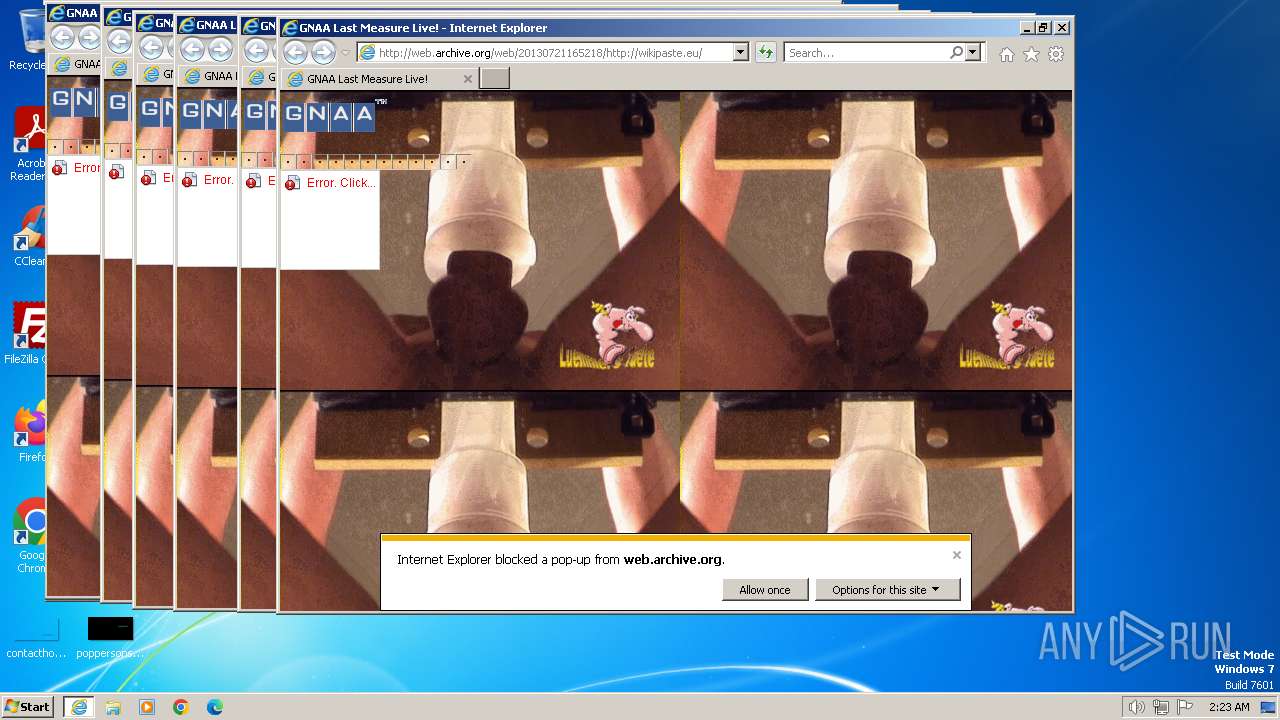Image resolution: width=1280 pixels, height=720 pixels.
Task: Click the Home icon in Internet Explorer
Action: click(x=1007, y=54)
